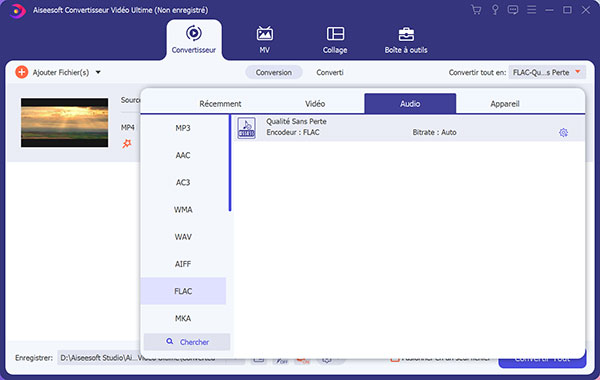Select Qualité Sans Perte preset
The width and height of the screenshot is (600, 380).
[409, 128]
